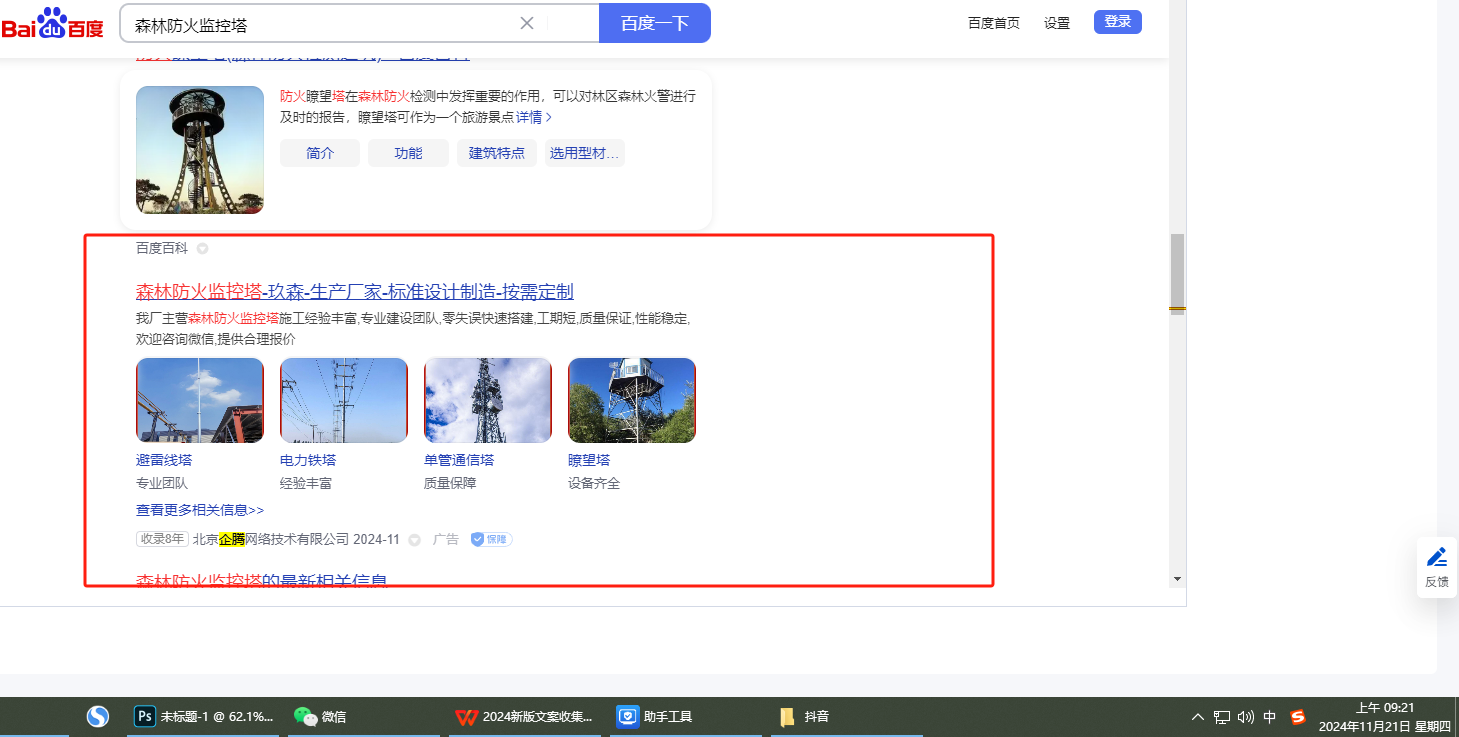This screenshot has height=737, width=1459.
Task: Open the 反馈 feedback pencil icon
Action: click(1437, 557)
